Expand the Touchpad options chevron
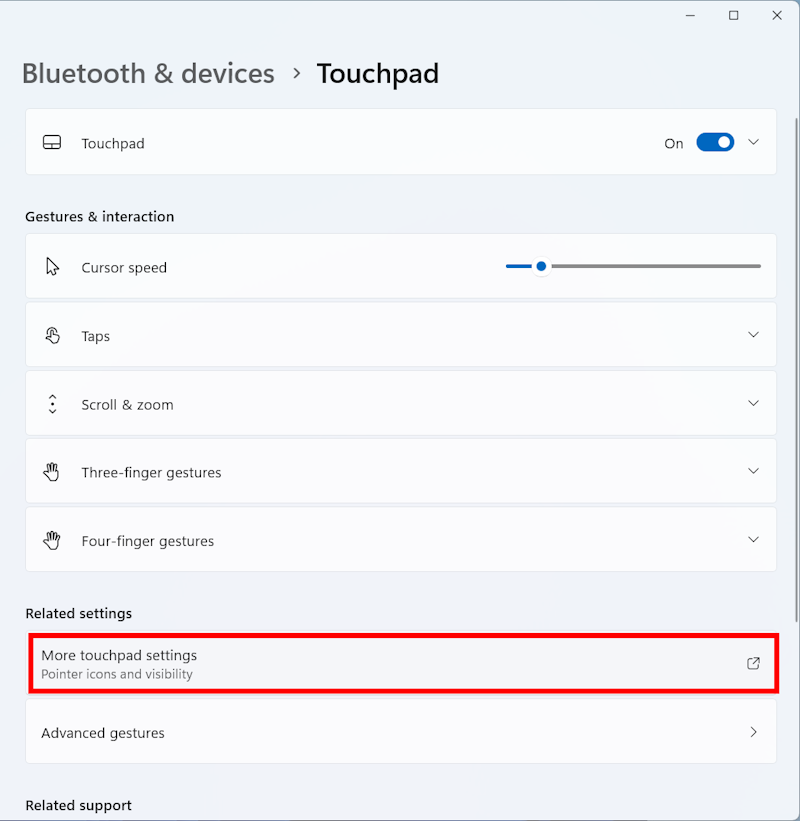 [x=753, y=142]
